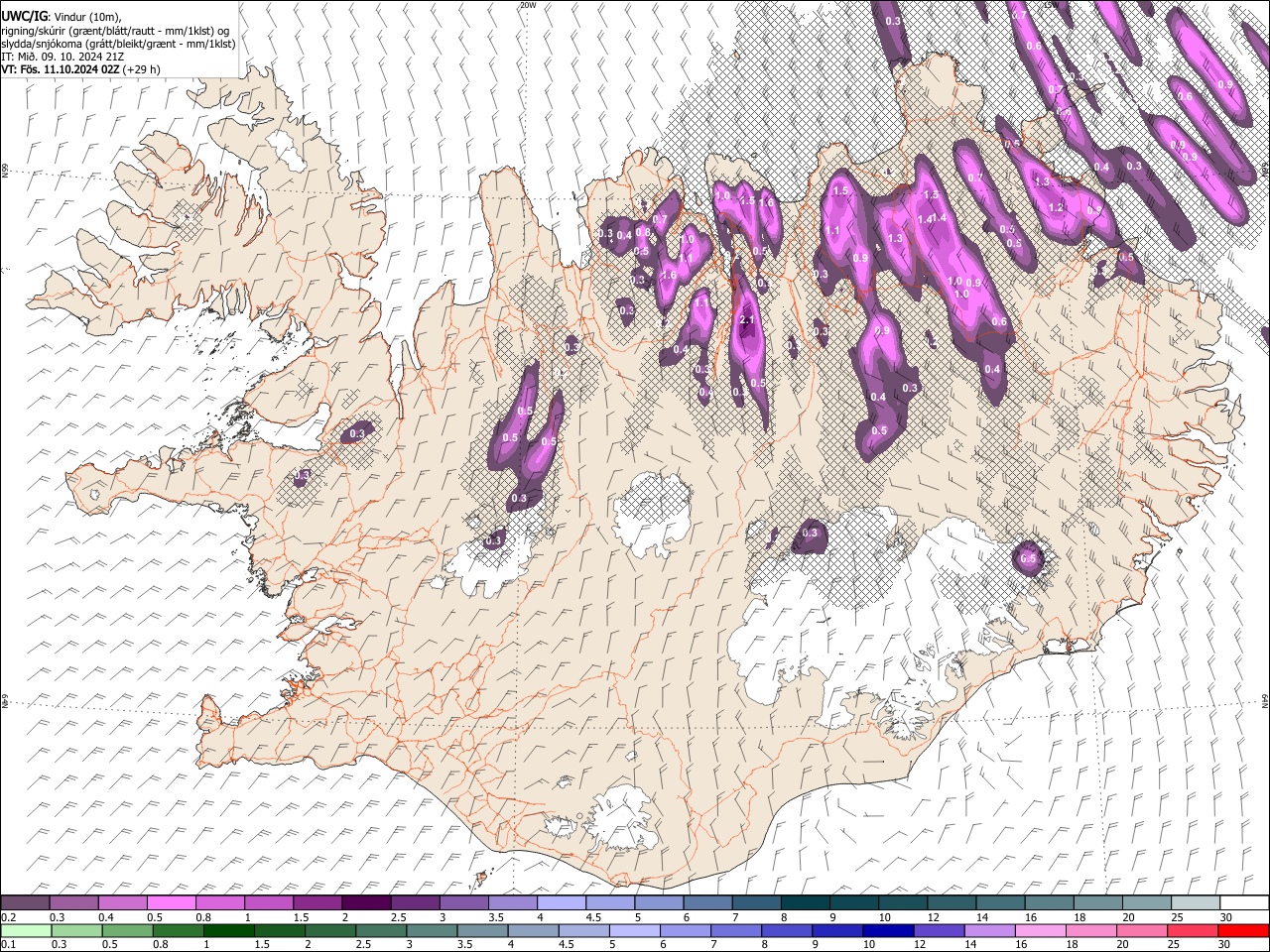The width and height of the screenshot is (1270, 952).
Task: Click the pale pink swatch between 16 and 18 in the green row
Action: click(x=1040, y=930)
